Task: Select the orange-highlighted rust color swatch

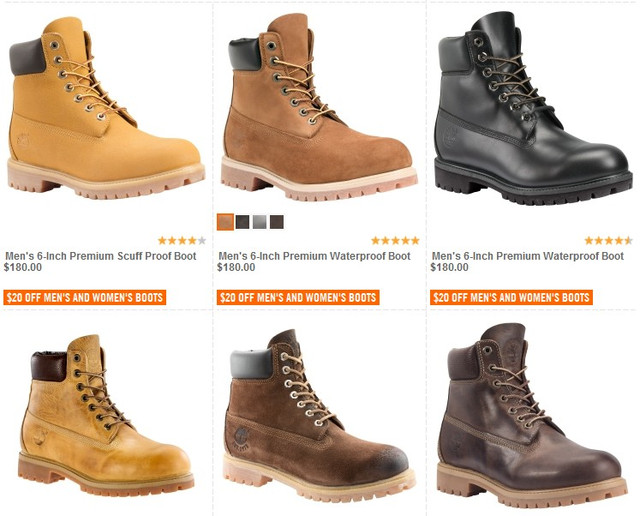Action: [225, 222]
